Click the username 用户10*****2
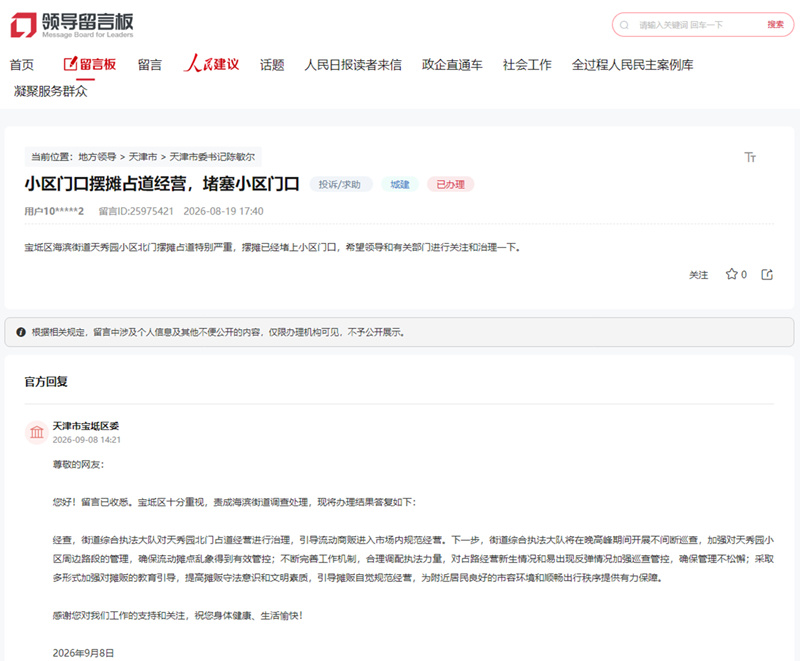This screenshot has height=661, width=800. 54,211
